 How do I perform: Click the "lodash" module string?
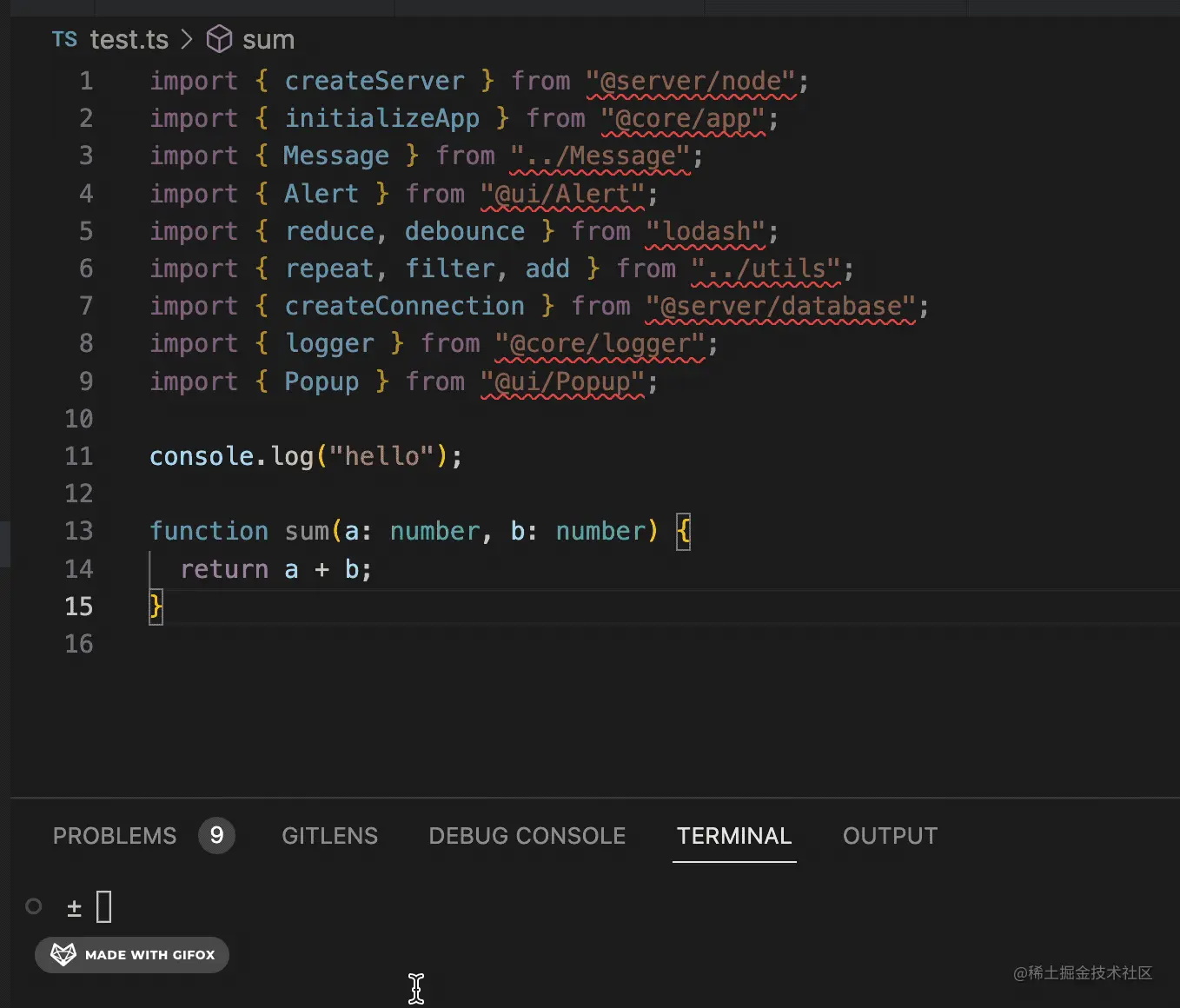[x=706, y=231]
